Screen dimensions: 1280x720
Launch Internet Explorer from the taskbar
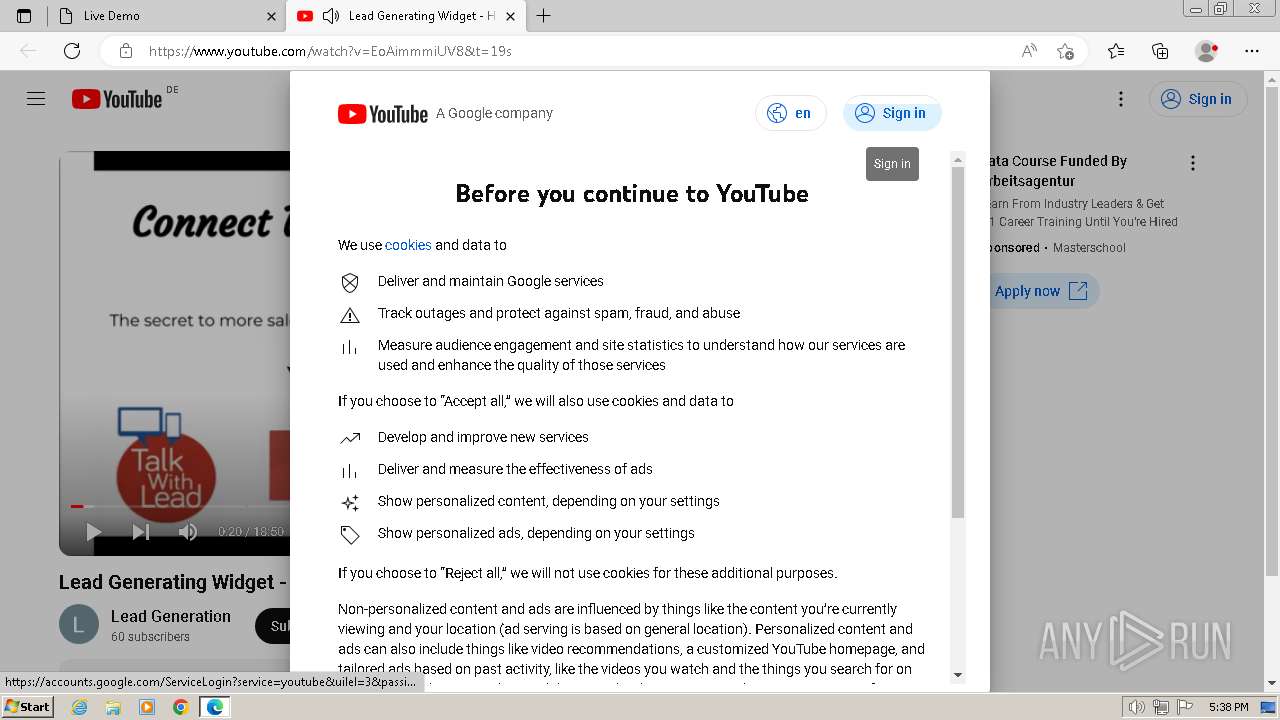(79, 707)
